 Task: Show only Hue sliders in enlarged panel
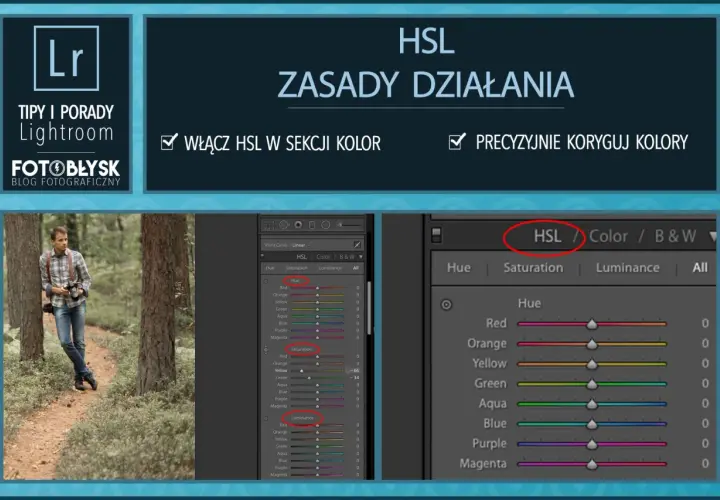click(459, 267)
